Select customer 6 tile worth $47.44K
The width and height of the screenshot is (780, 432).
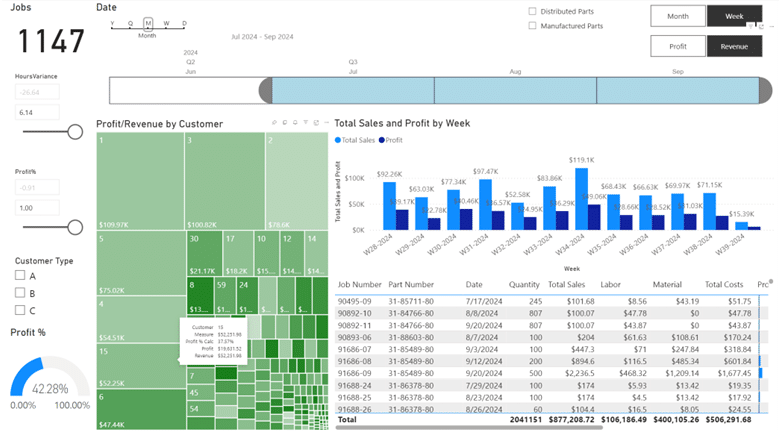141,409
